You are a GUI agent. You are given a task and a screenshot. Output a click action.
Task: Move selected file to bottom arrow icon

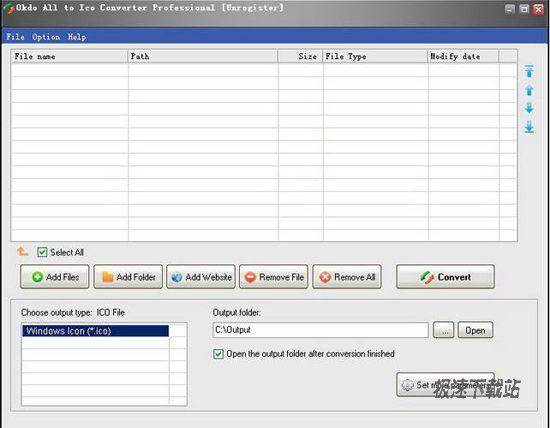[x=529, y=127]
